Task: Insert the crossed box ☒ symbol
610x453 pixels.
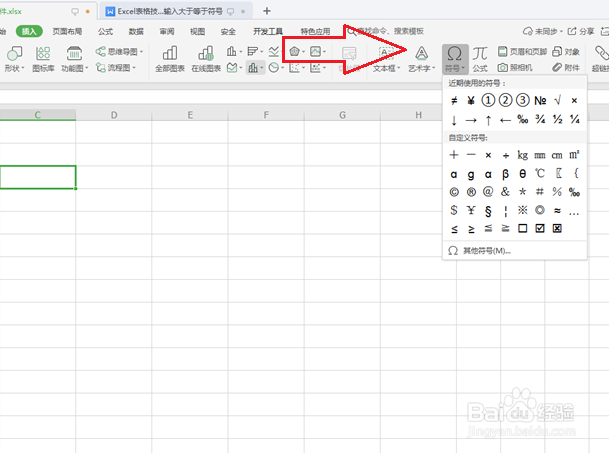Action: pyautogui.click(x=557, y=228)
